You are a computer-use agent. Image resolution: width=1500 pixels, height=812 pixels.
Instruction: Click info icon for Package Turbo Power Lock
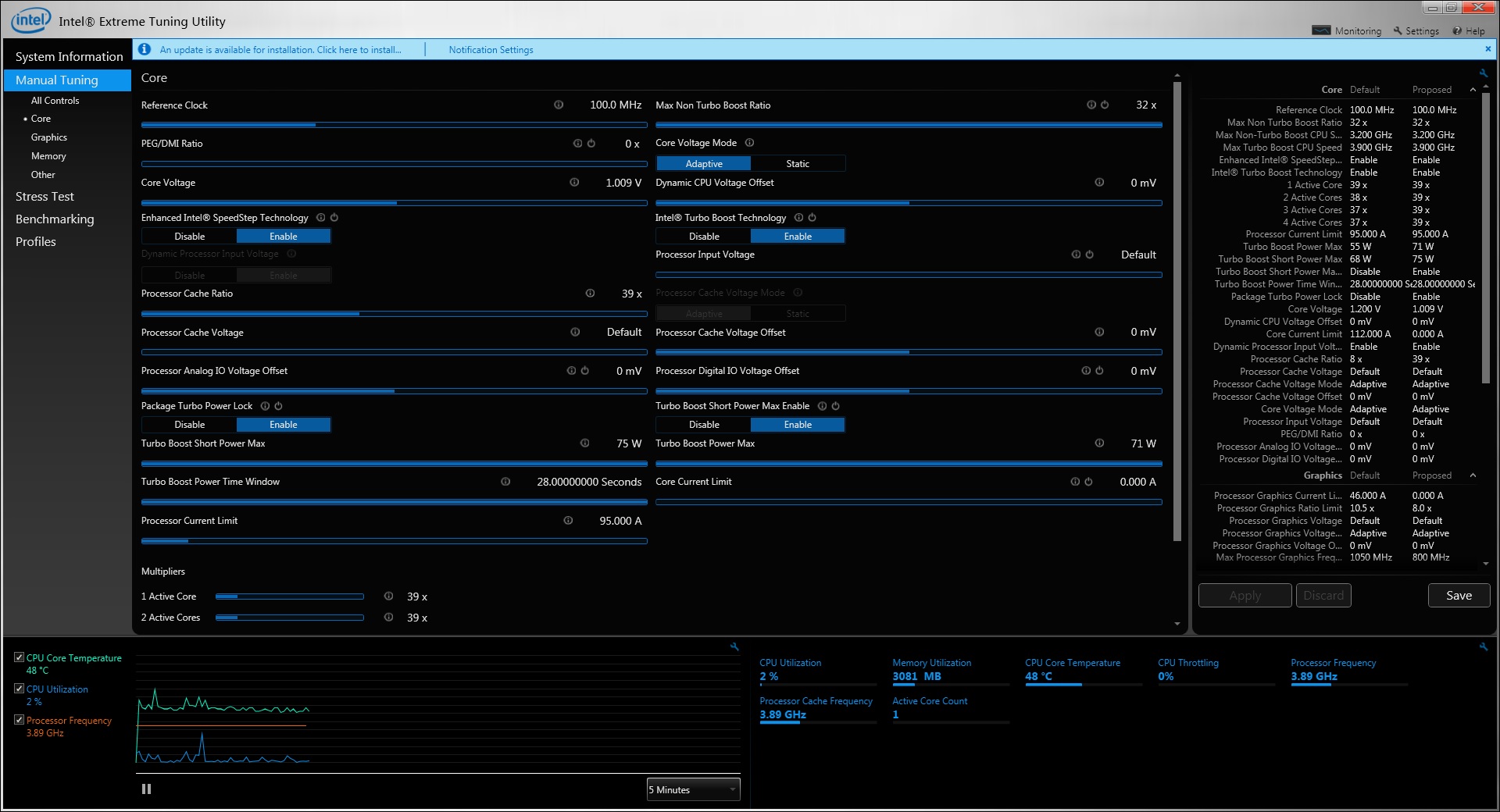tap(265, 406)
